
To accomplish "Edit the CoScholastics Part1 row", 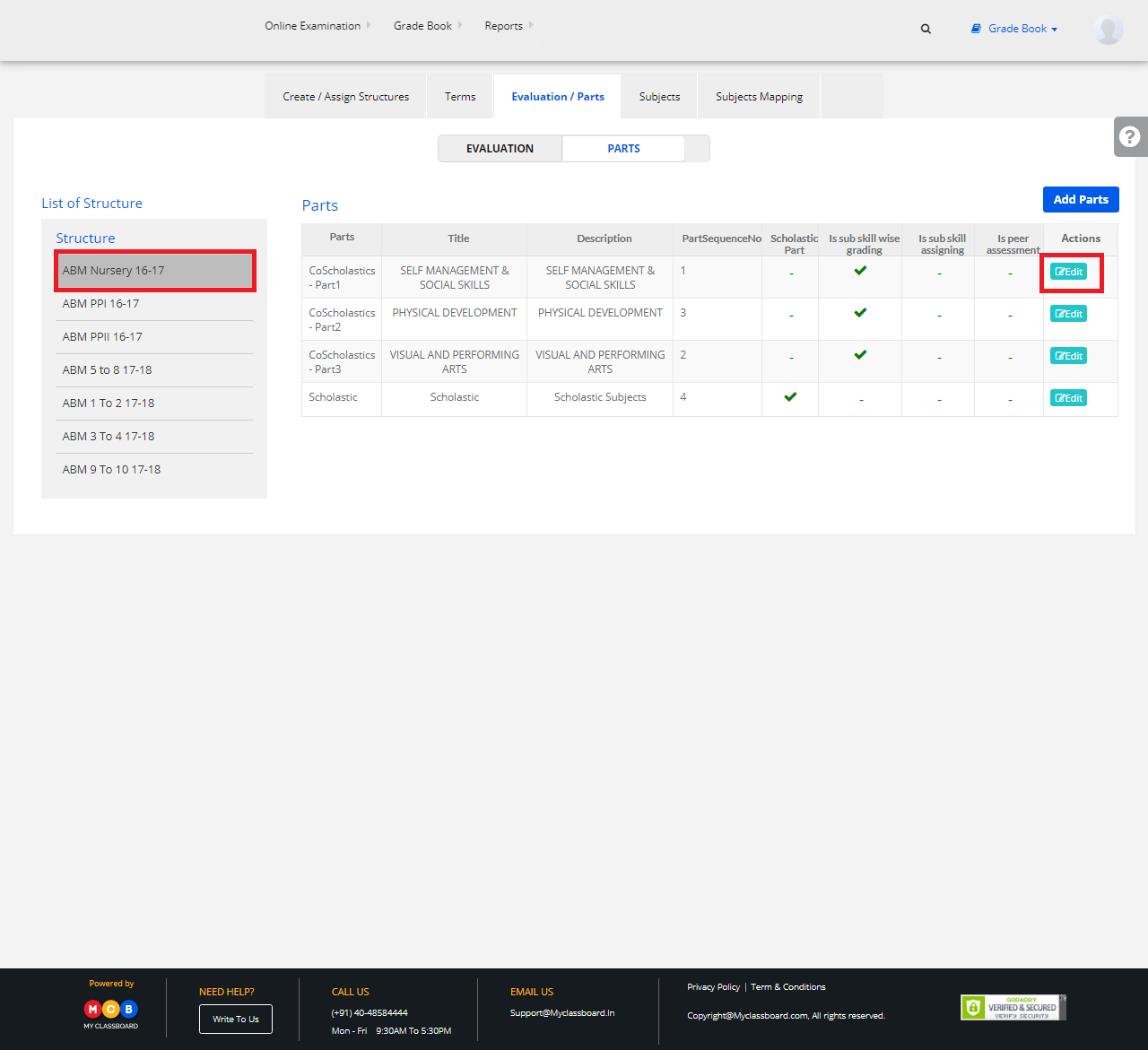I will (1068, 272).
